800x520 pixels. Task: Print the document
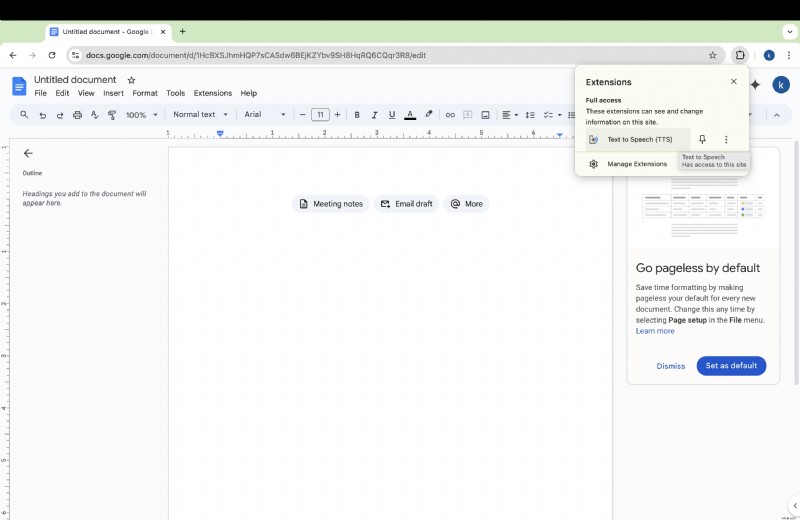coord(77,115)
